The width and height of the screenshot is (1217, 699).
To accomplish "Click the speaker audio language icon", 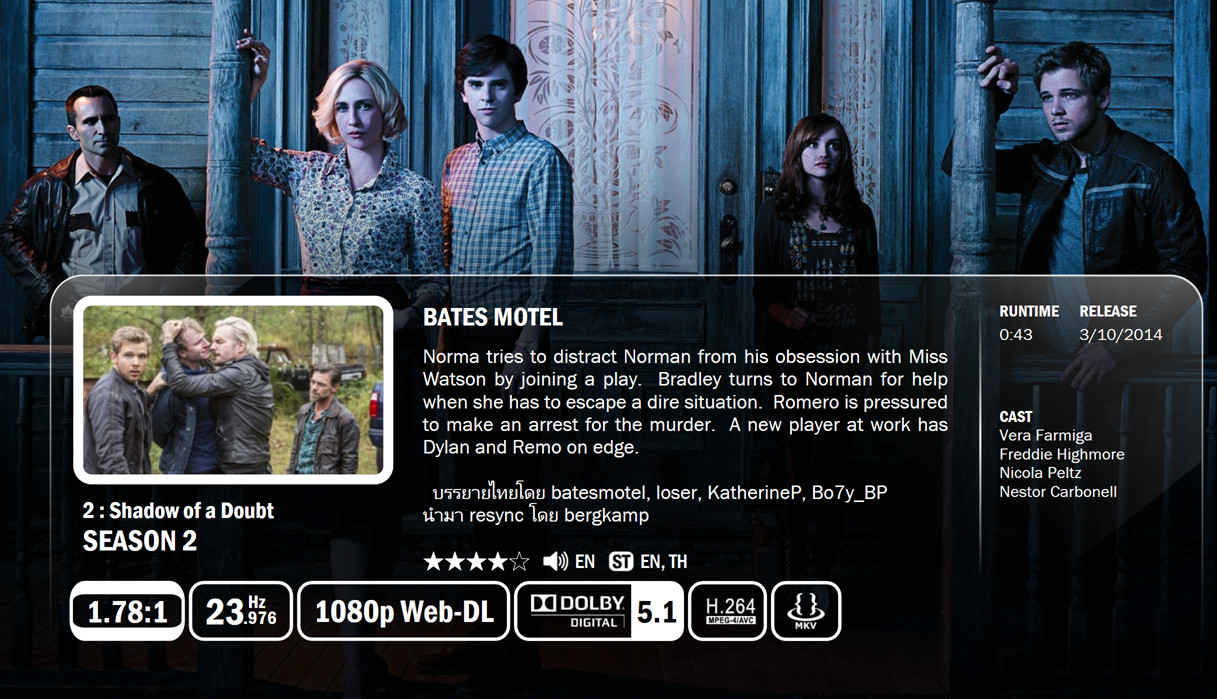I will pyautogui.click(x=555, y=561).
